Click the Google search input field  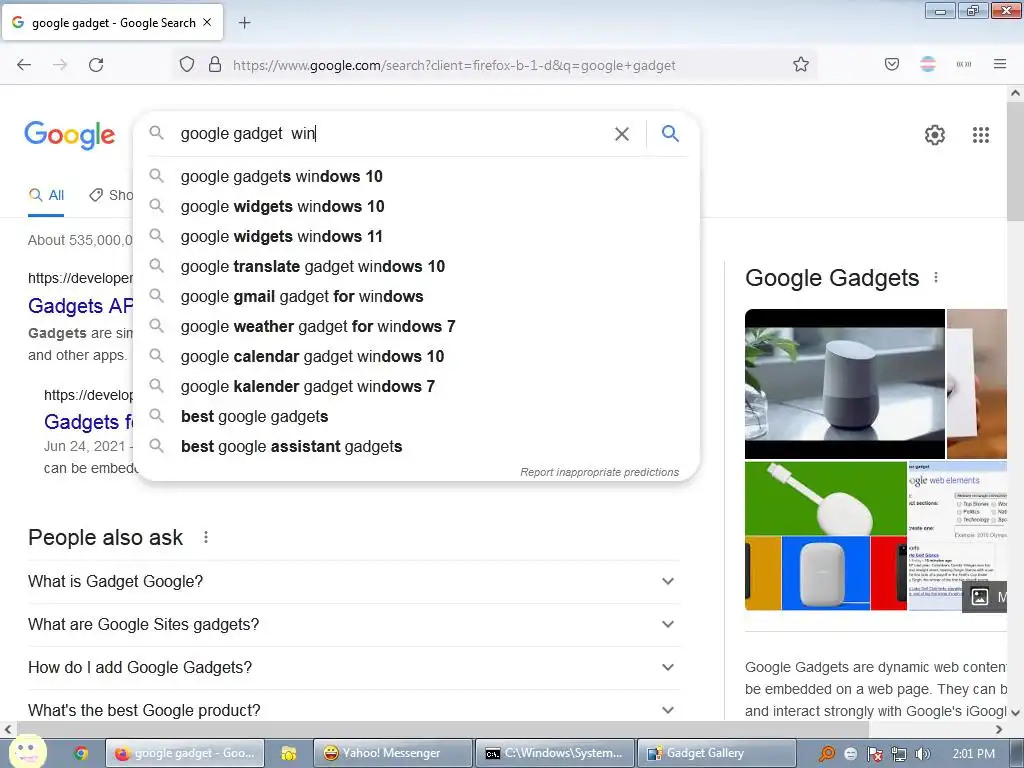[x=392, y=134]
